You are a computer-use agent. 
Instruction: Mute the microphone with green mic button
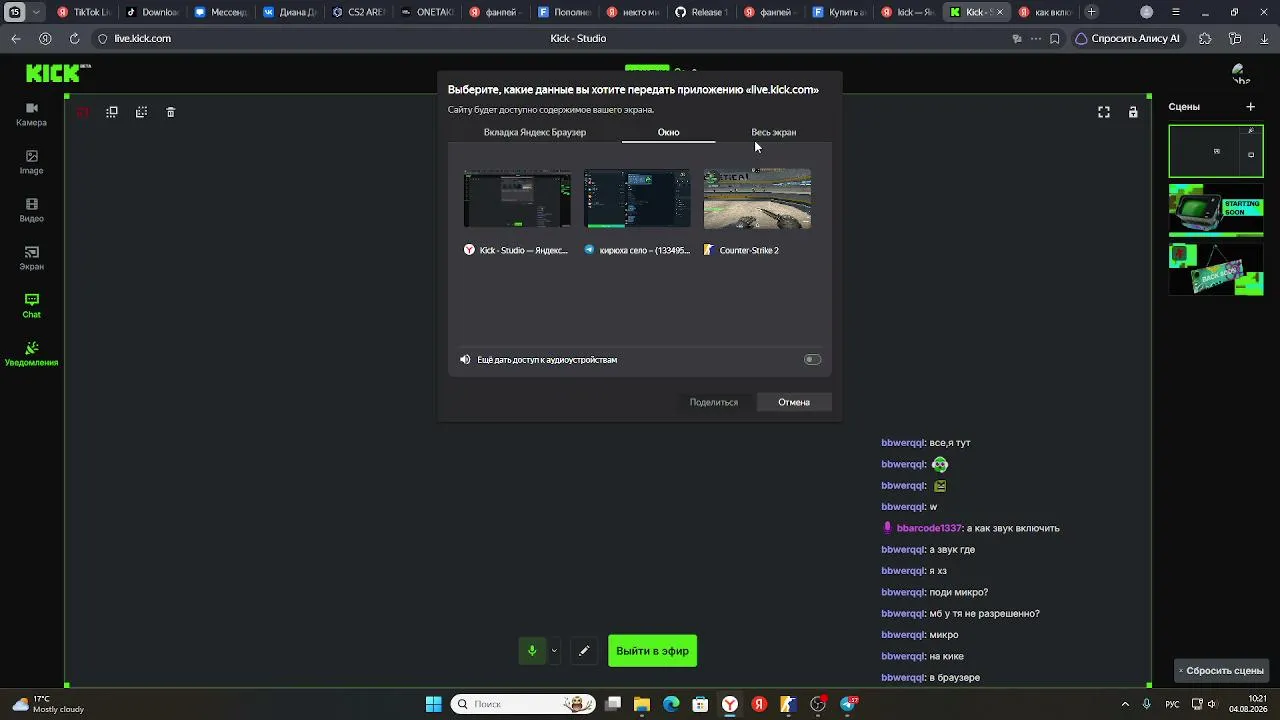click(532, 651)
